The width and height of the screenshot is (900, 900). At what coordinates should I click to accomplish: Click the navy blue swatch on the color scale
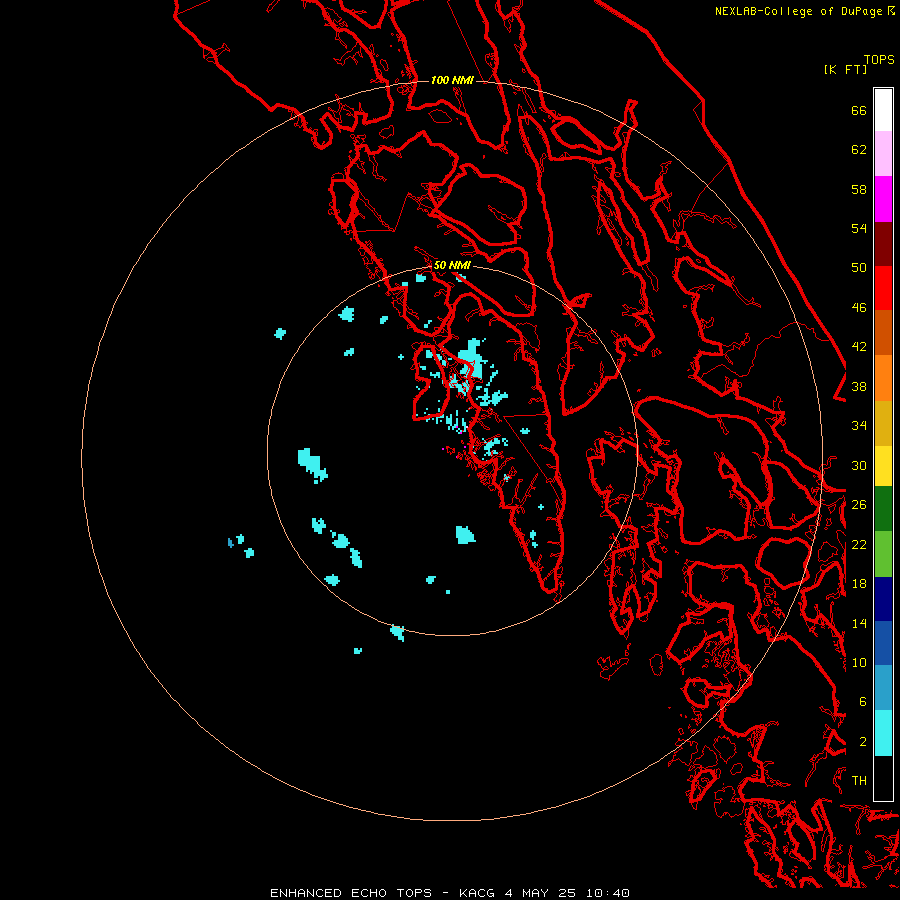click(883, 599)
